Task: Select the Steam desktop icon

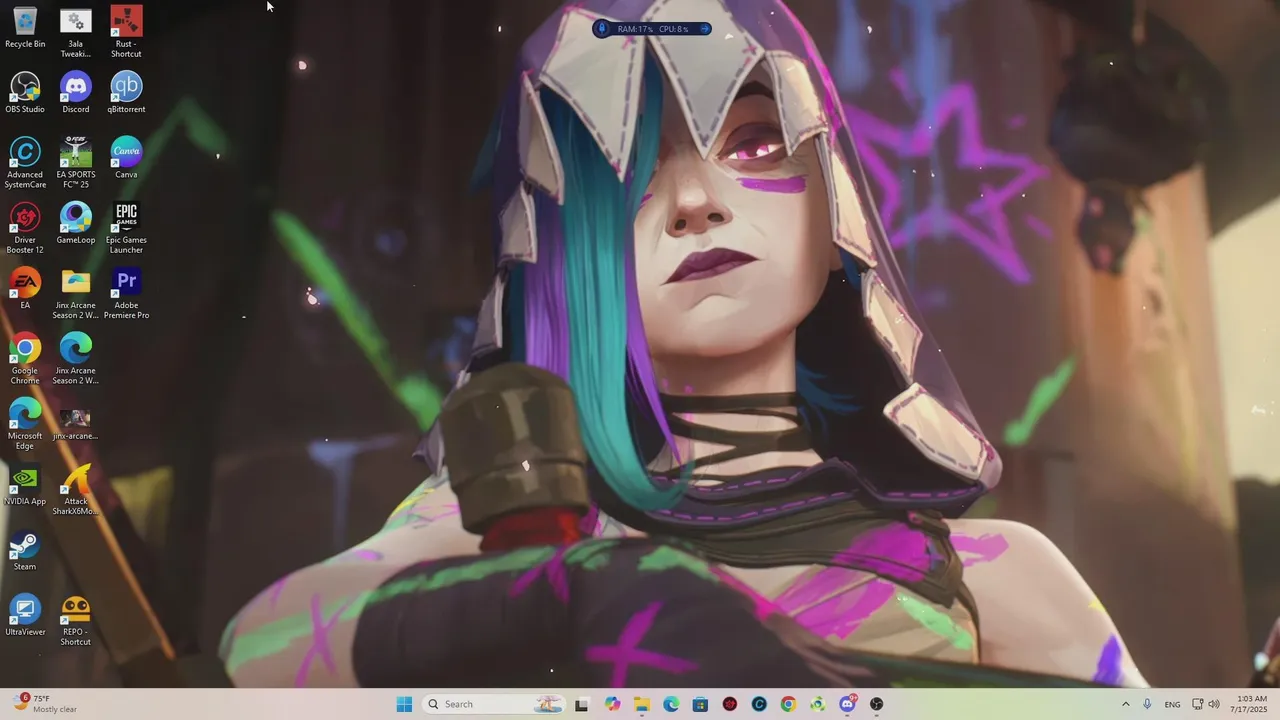Action: coord(25,550)
